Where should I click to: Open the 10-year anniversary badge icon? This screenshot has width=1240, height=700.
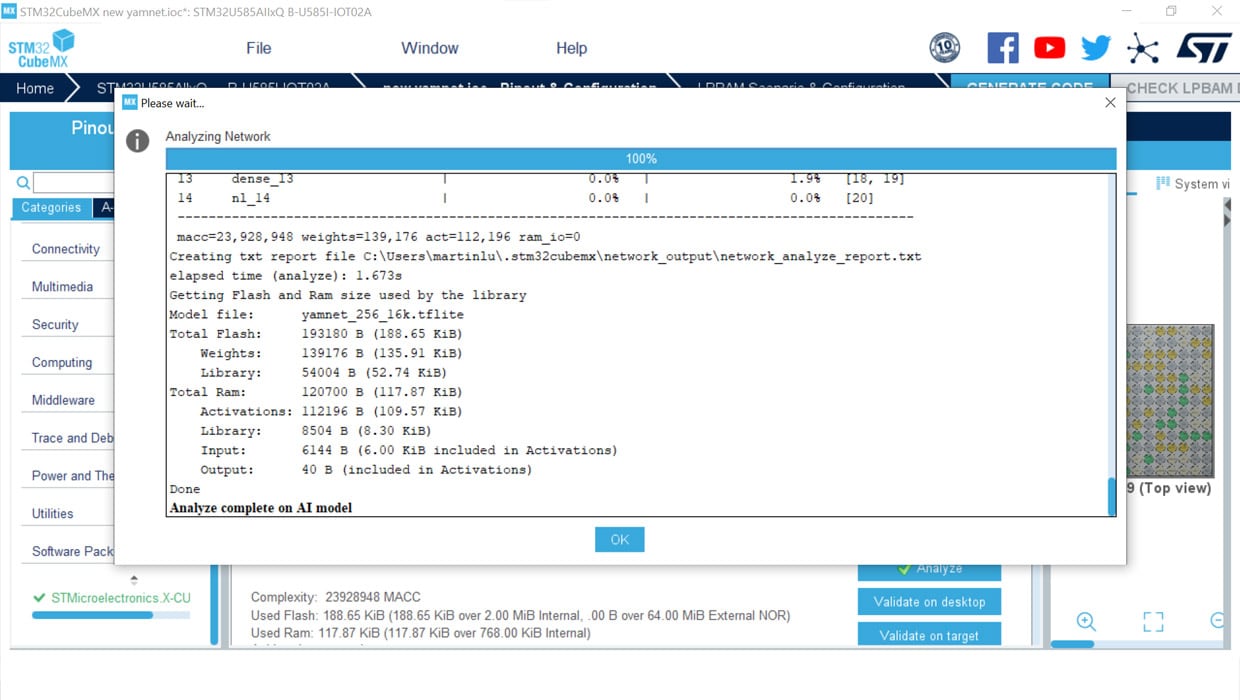pos(945,48)
